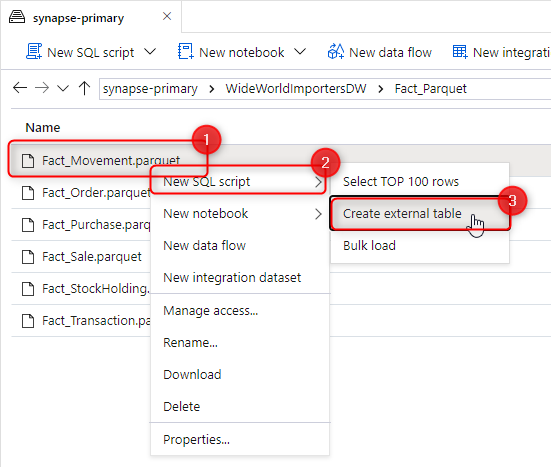
Task: Open New notebook in context menu
Action: (x=240, y=214)
